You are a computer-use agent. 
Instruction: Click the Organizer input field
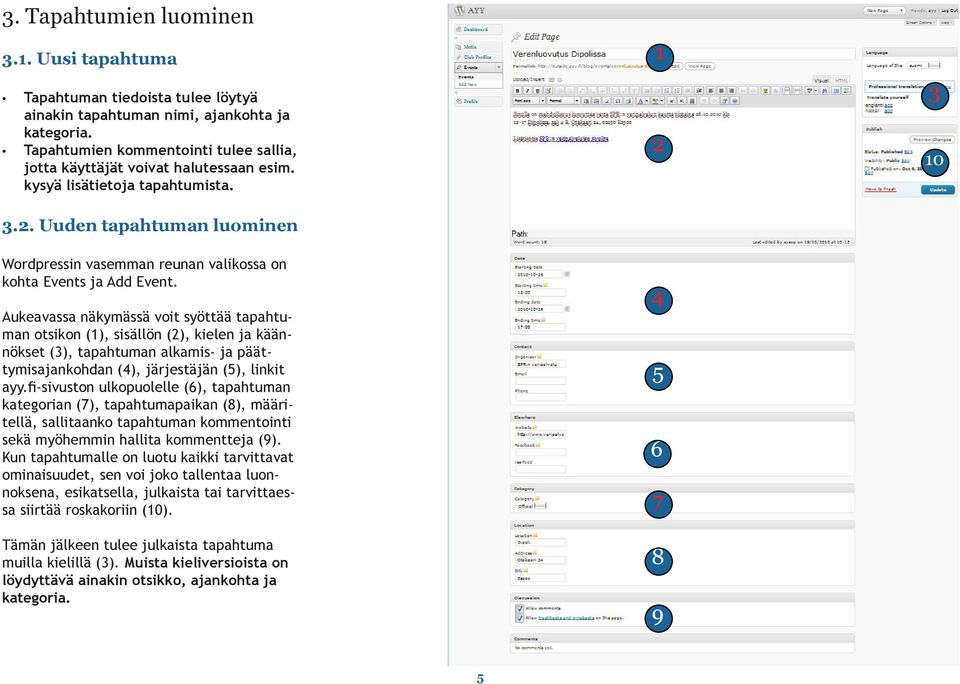coord(541,364)
